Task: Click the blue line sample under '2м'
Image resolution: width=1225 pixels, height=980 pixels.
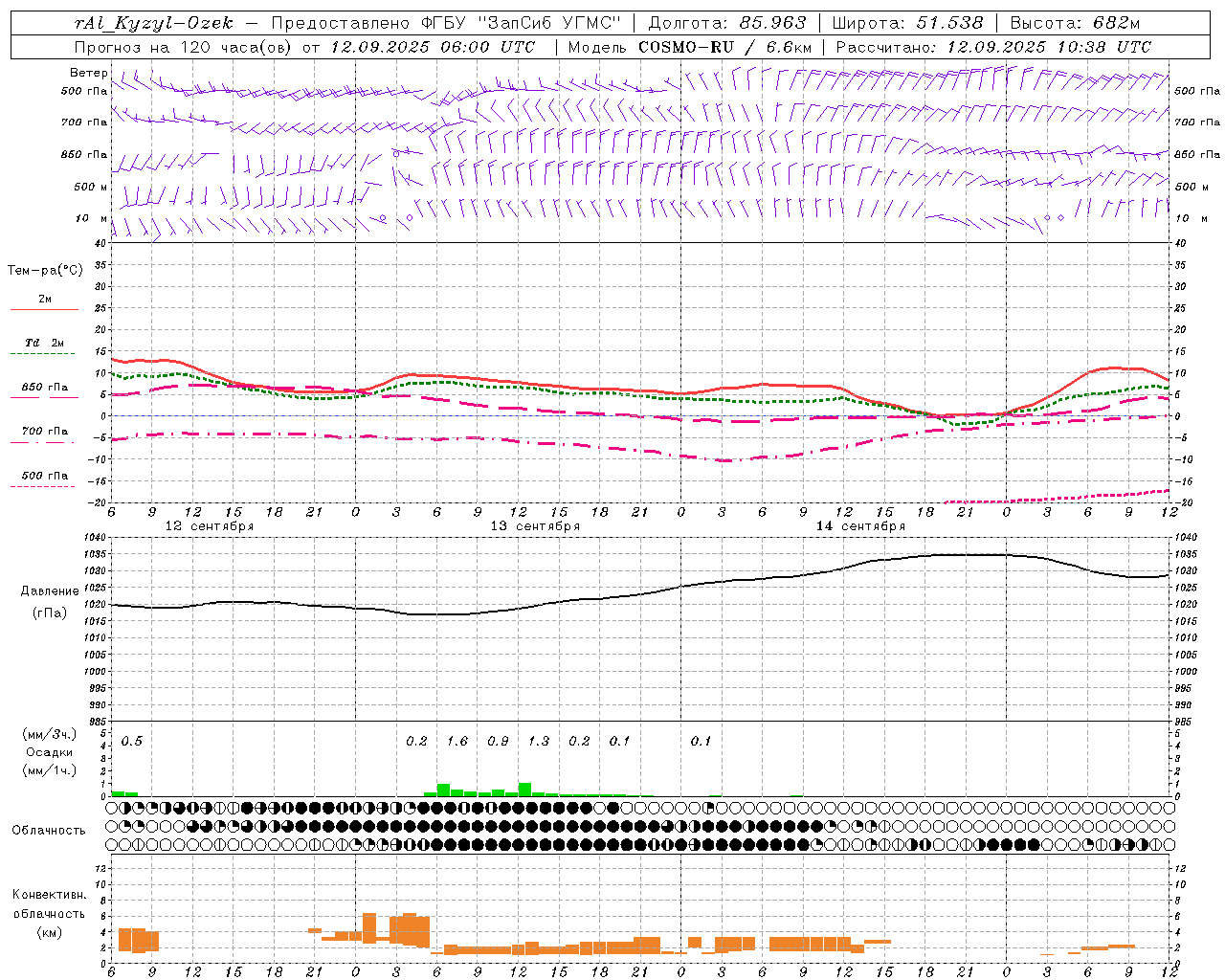Action: pyautogui.click(x=44, y=310)
